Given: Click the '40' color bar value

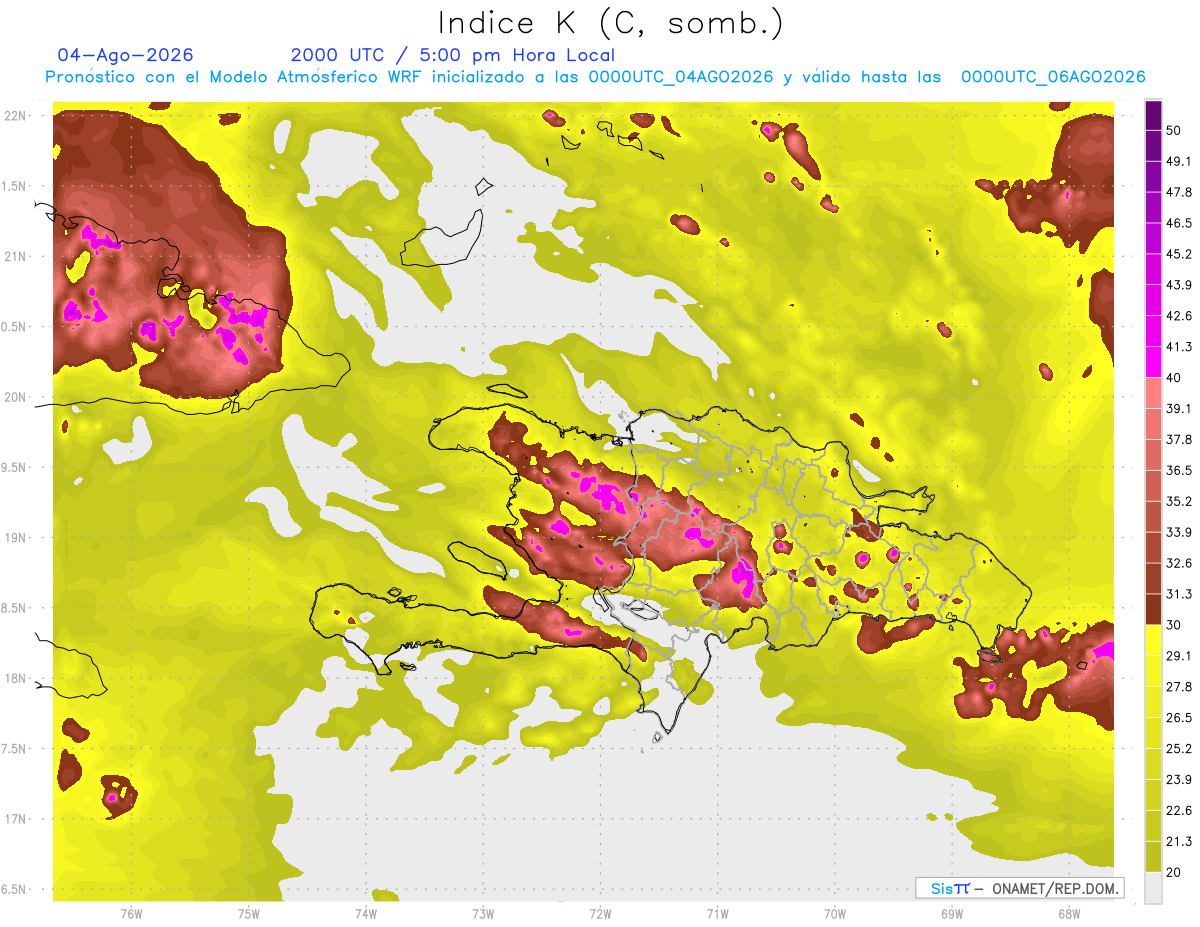Looking at the screenshot, I should (x=1173, y=378).
